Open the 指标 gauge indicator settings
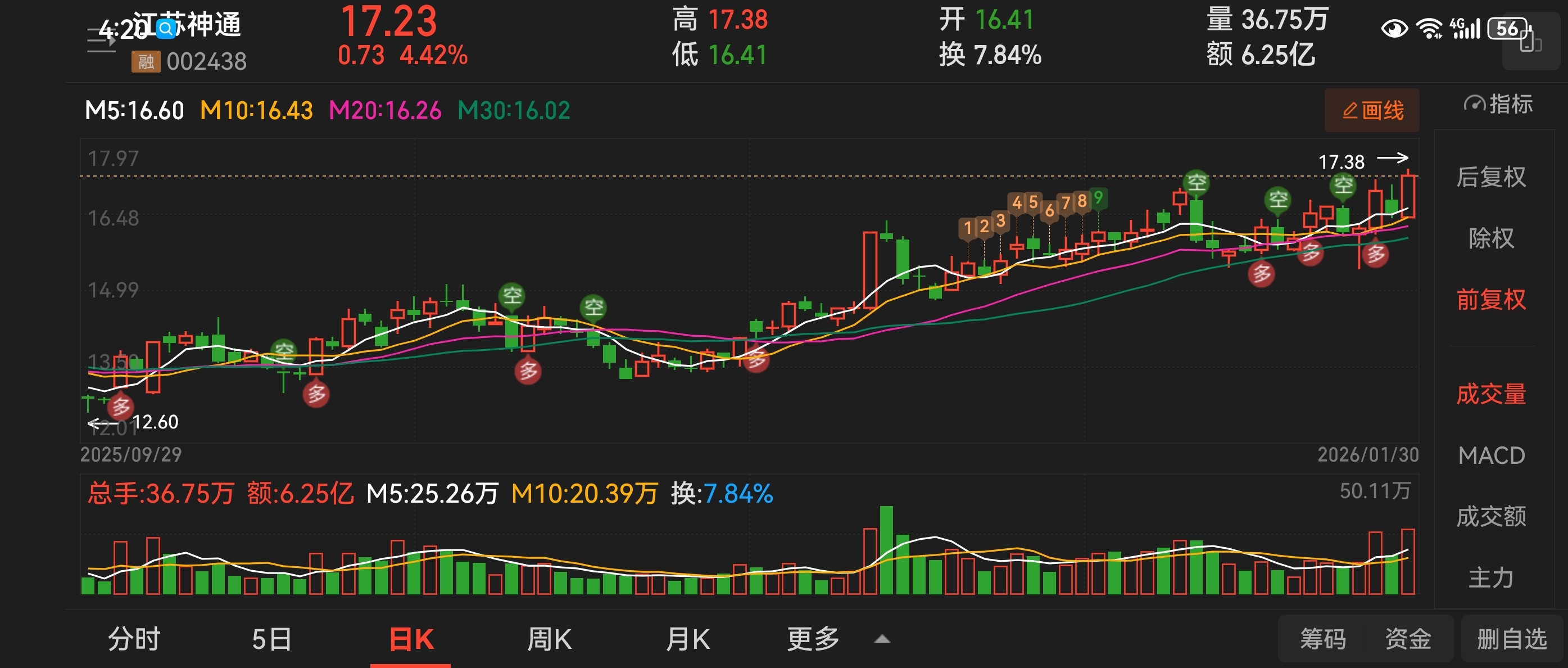1568x668 pixels. pos(1497,104)
